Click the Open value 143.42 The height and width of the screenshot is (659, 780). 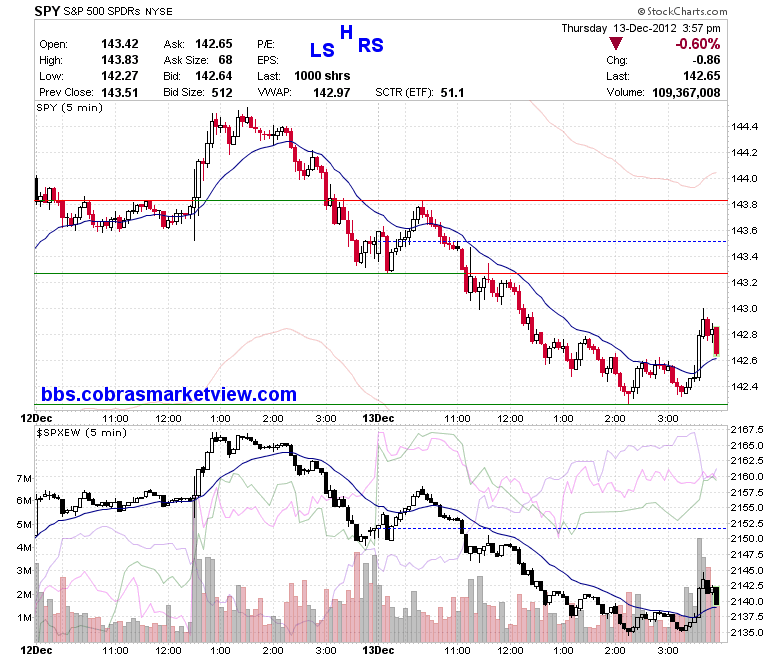point(119,44)
